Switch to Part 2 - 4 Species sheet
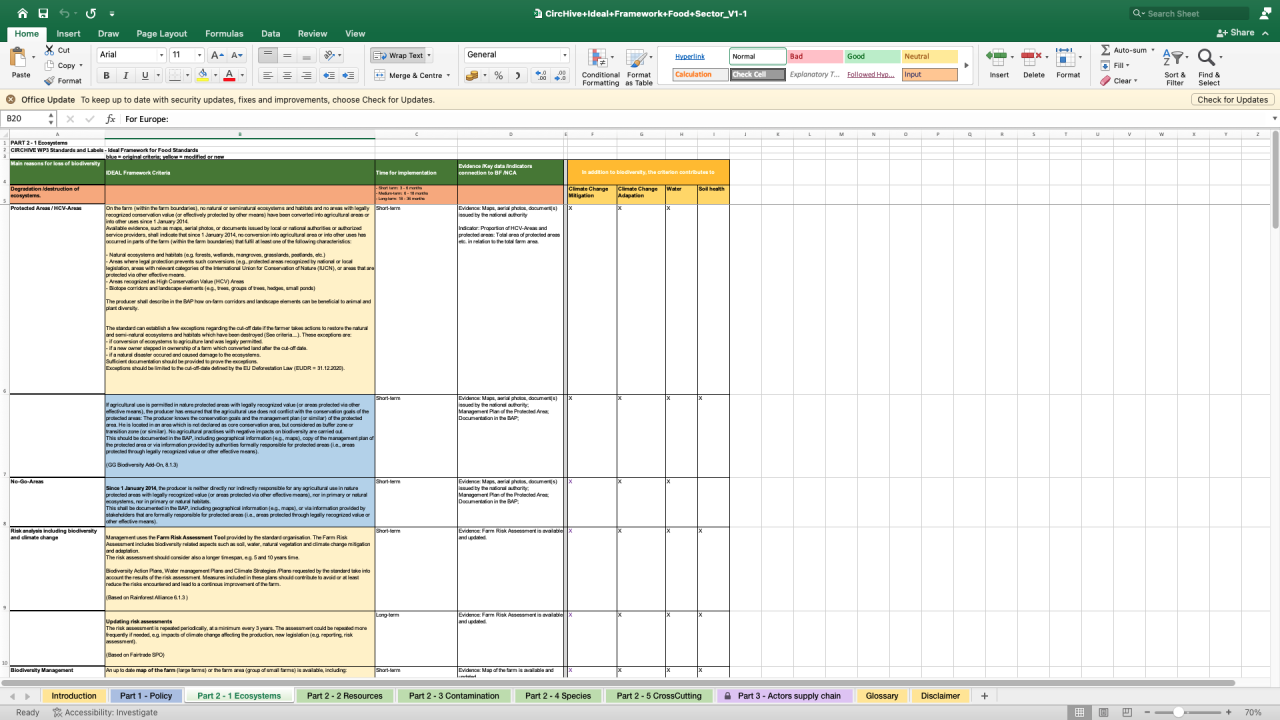The width and height of the screenshot is (1280, 720). click(x=560, y=696)
